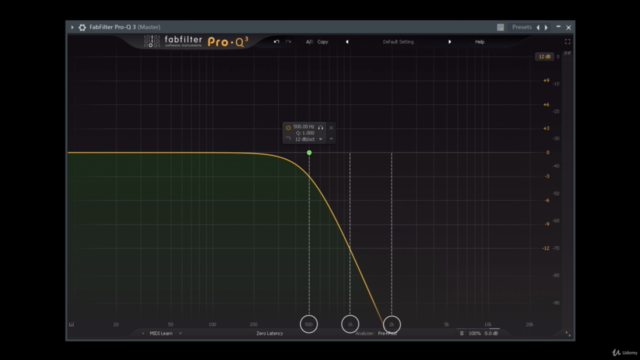Click the FabFilter Pro-Q 3 logo
This screenshot has height=360, width=640.
coord(196,42)
